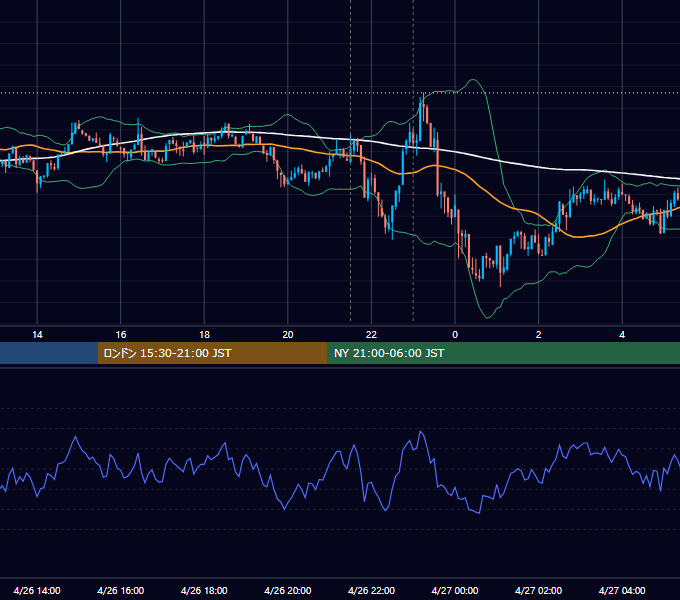Click the hour label 16 on the price chart axis
This screenshot has height=600, width=680.
tap(121, 335)
